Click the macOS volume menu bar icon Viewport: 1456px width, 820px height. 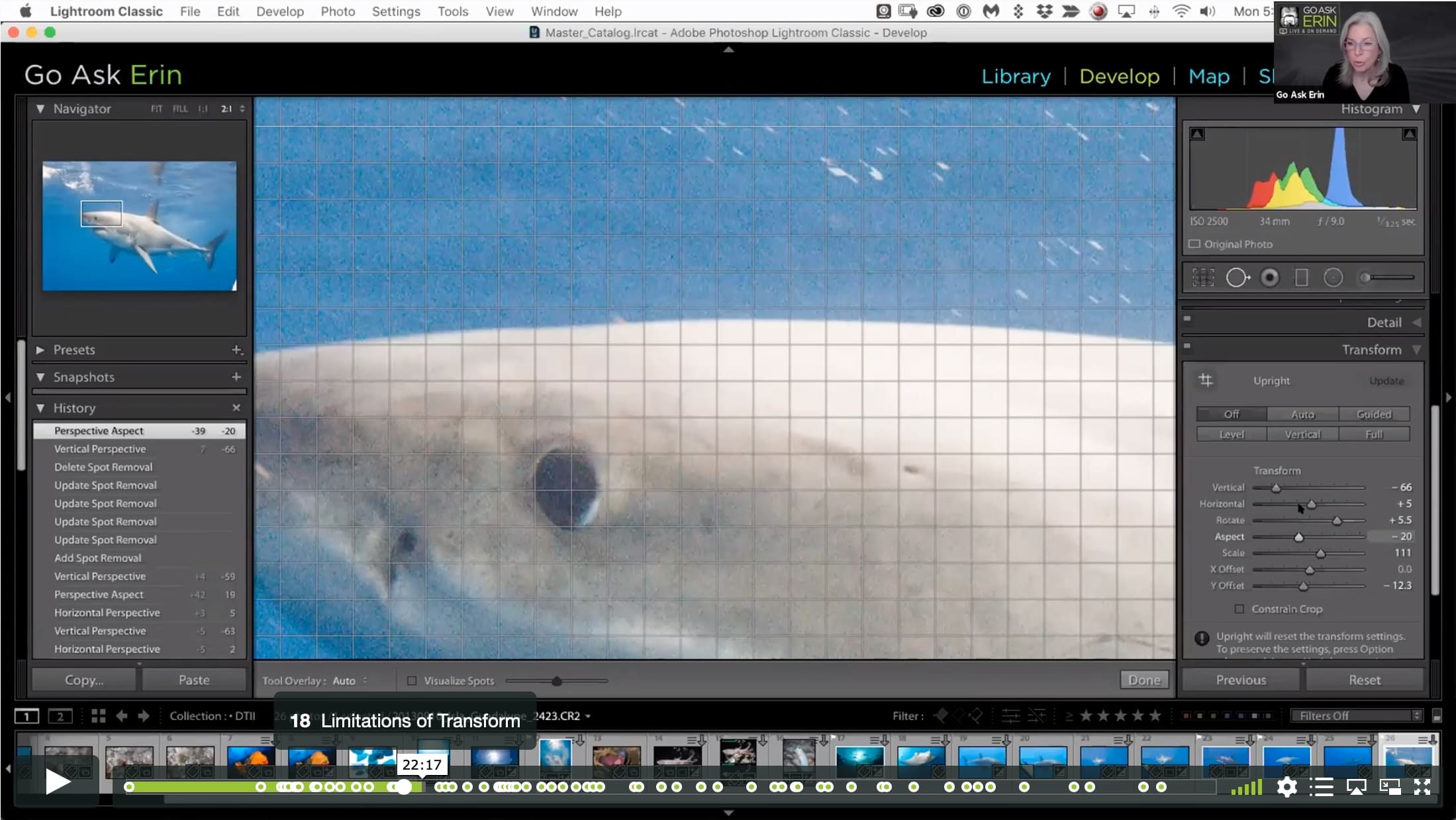[1208, 11]
